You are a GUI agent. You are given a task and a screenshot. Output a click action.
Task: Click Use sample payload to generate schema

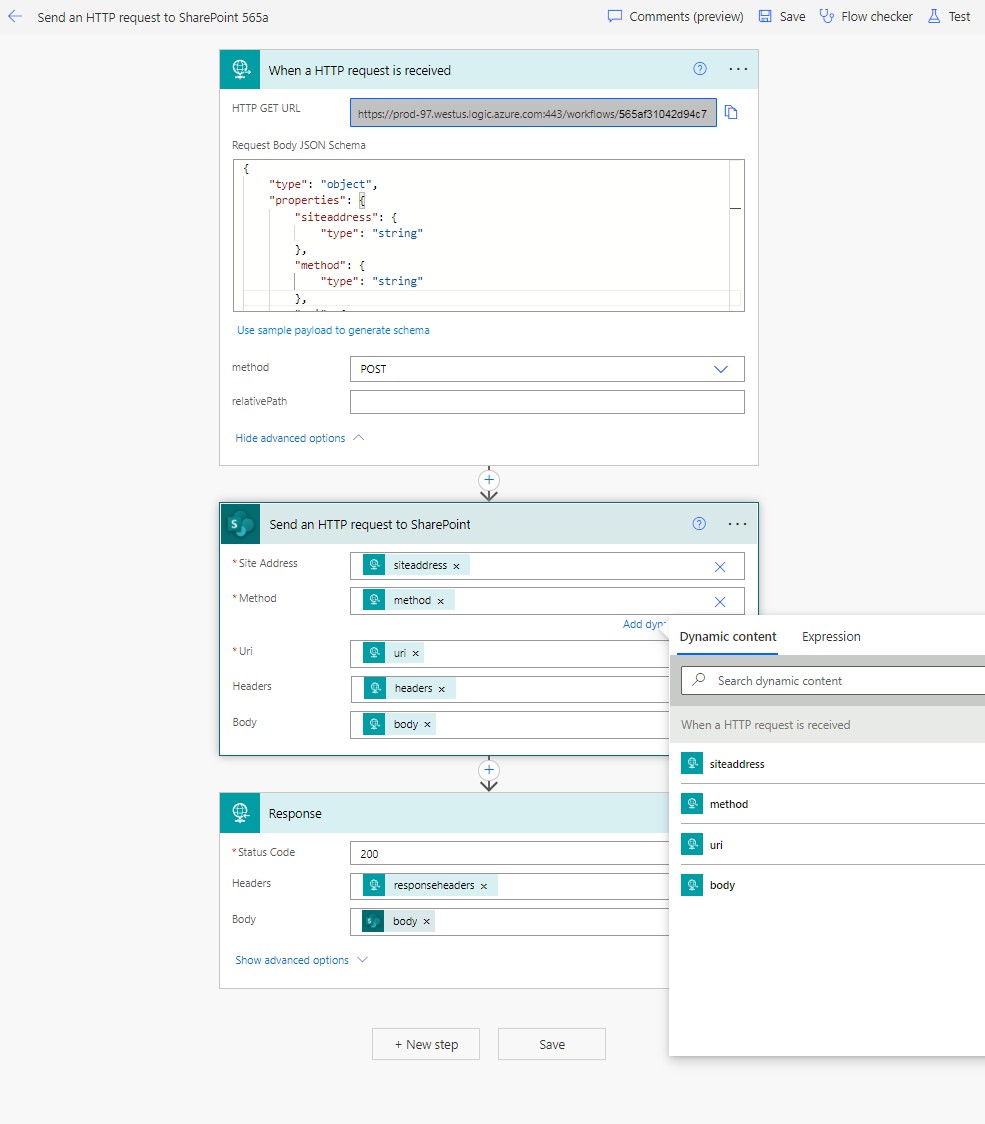pyautogui.click(x=333, y=330)
